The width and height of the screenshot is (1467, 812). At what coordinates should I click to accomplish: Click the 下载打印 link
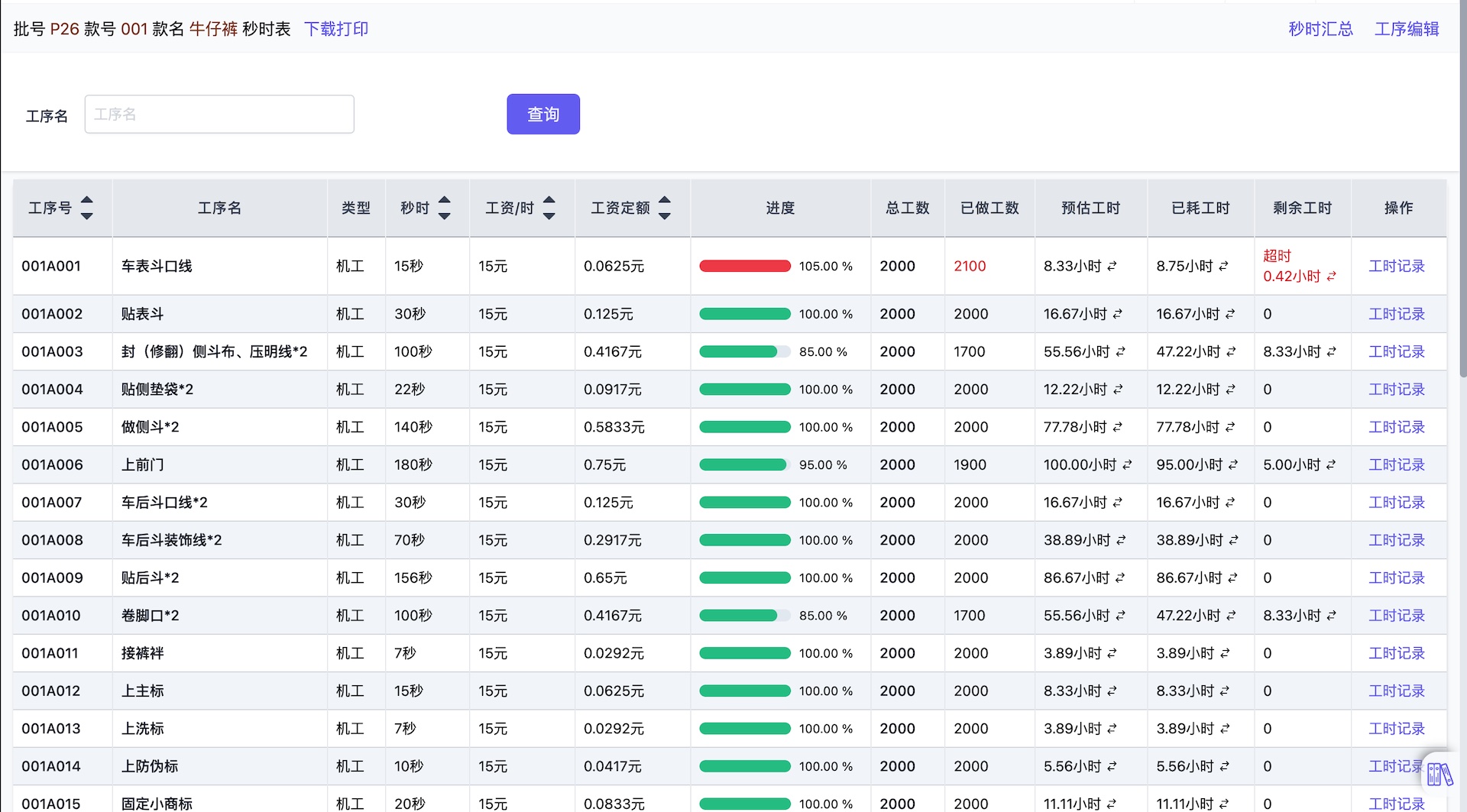click(336, 29)
